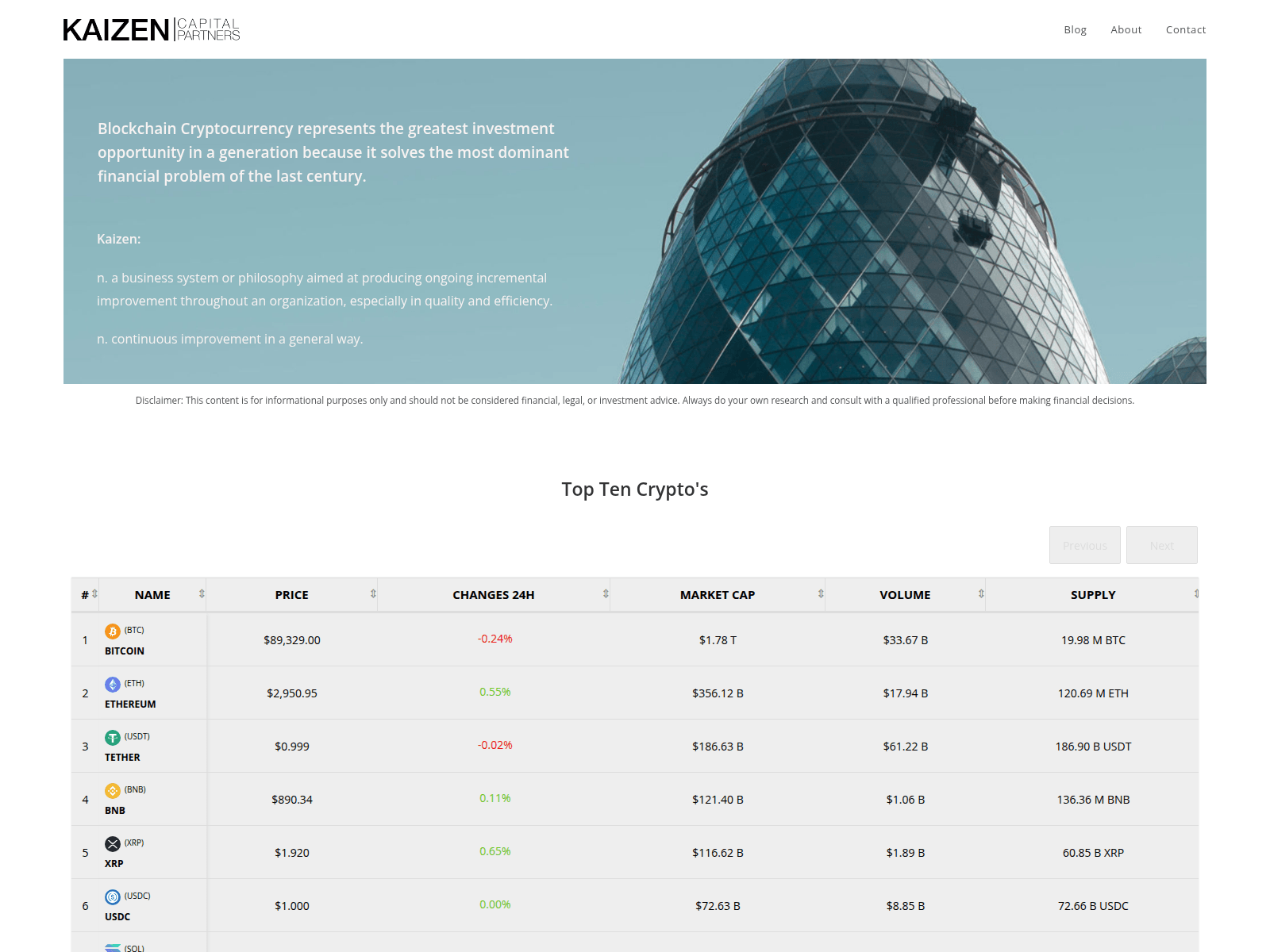Select the BNB name label
The width and height of the screenshot is (1270, 952).
(115, 810)
